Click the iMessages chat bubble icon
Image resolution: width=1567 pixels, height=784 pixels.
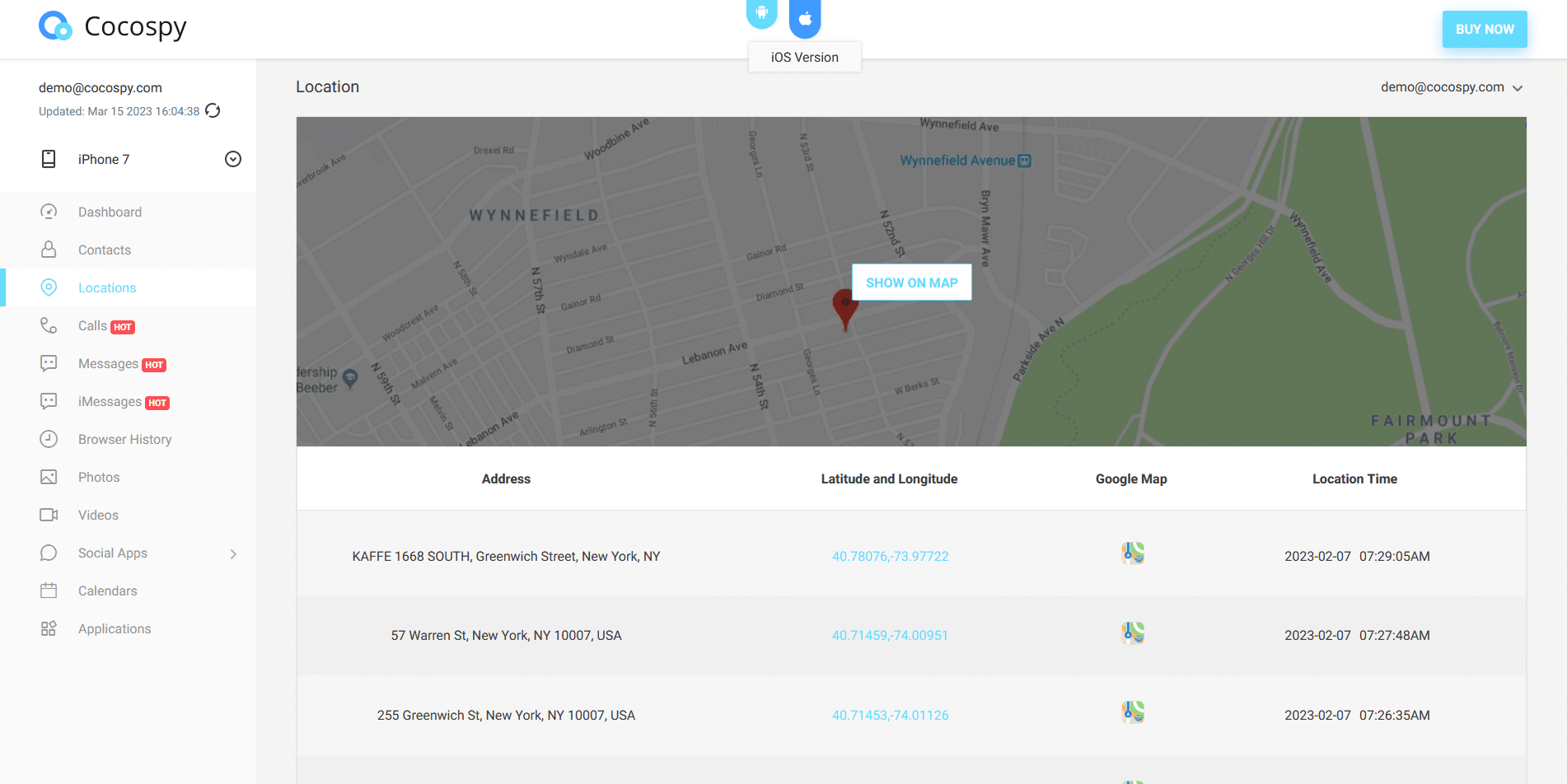click(x=49, y=401)
